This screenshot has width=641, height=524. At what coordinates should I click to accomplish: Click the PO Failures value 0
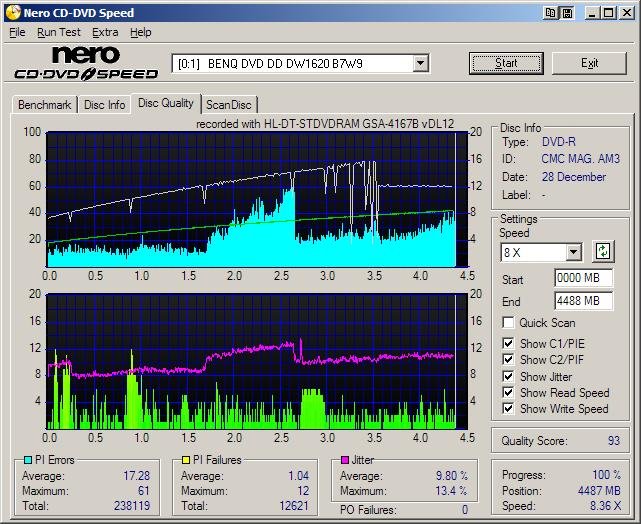click(465, 510)
